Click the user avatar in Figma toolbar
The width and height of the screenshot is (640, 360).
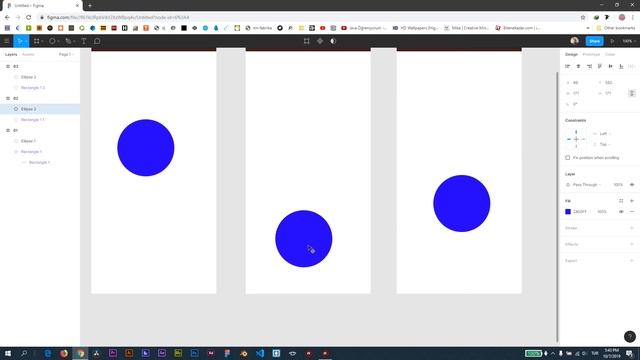[x=575, y=41]
